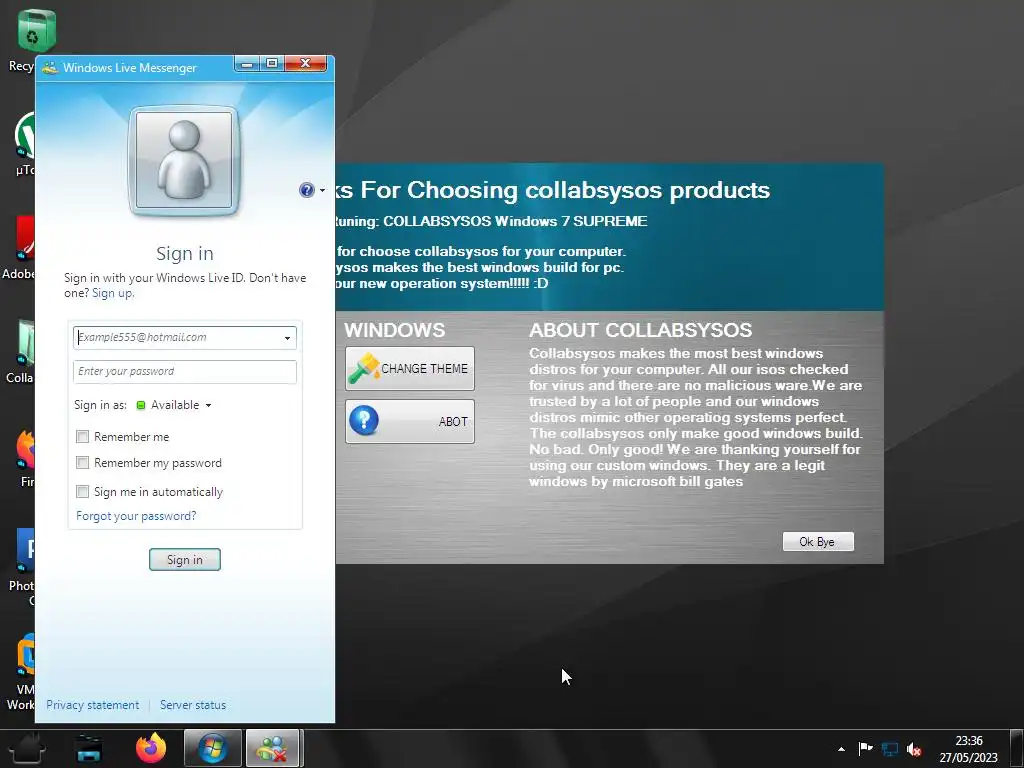Enable Sign me in automatically

tap(82, 492)
